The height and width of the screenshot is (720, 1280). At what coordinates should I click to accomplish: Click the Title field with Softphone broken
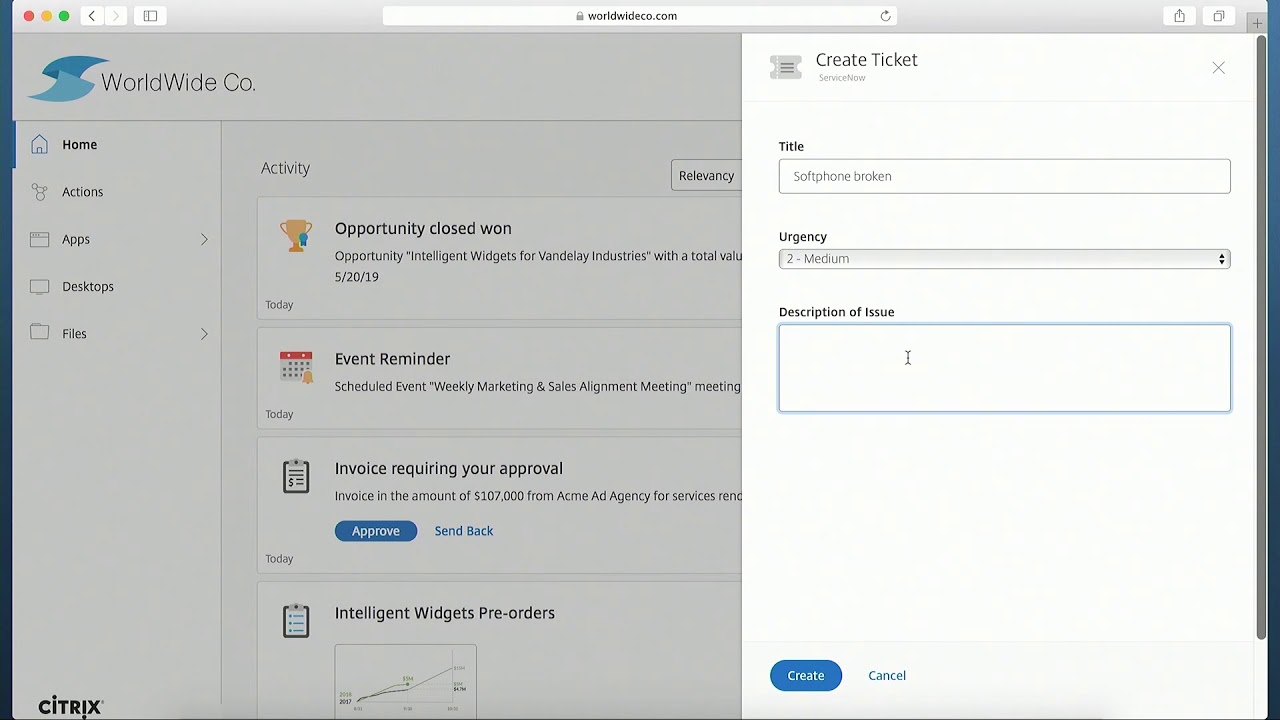coord(1005,176)
